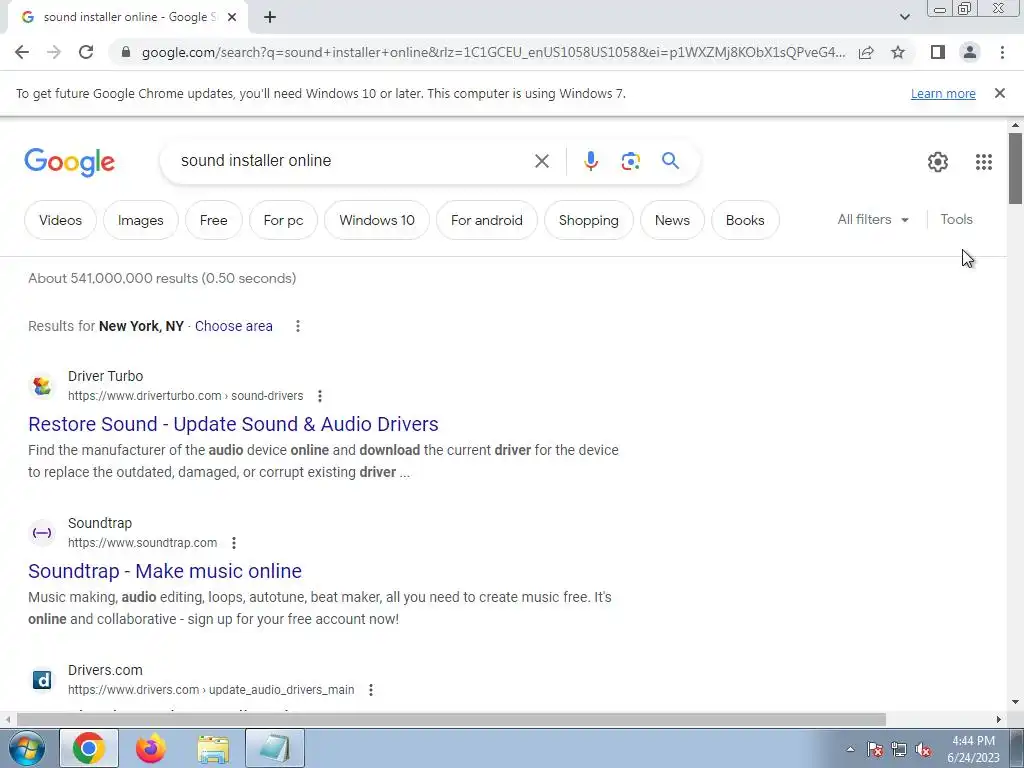The height and width of the screenshot is (768, 1024).
Task: Open tab search dropdown arrow
Action: [904, 17]
